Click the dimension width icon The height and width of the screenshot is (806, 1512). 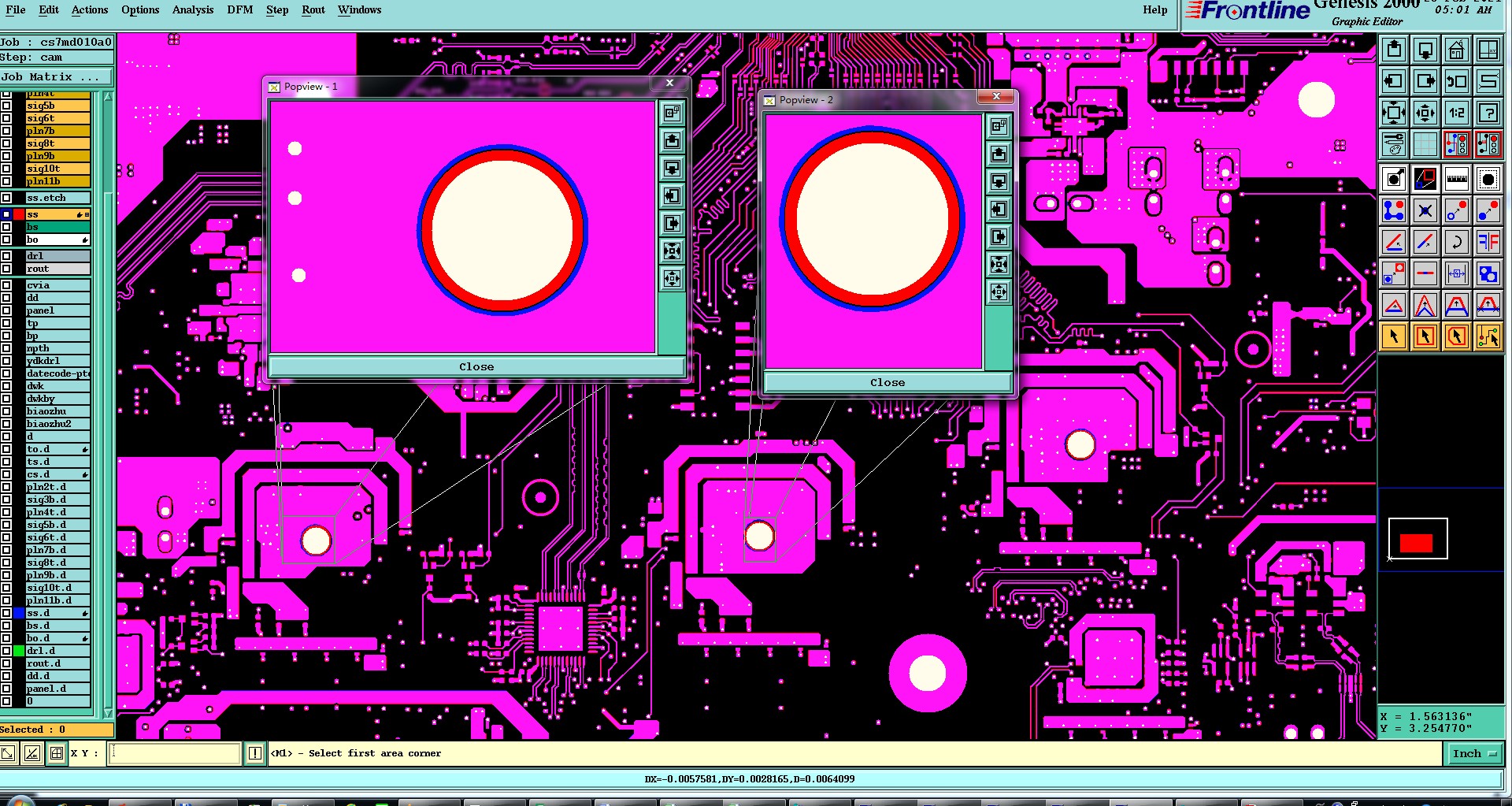[x=1457, y=273]
